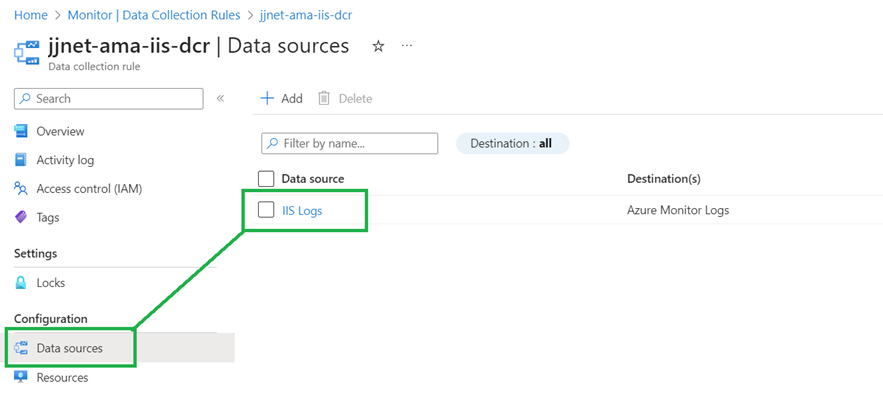This screenshot has width=883, height=401.
Task: Open the more options ellipsis menu
Action: 407,46
